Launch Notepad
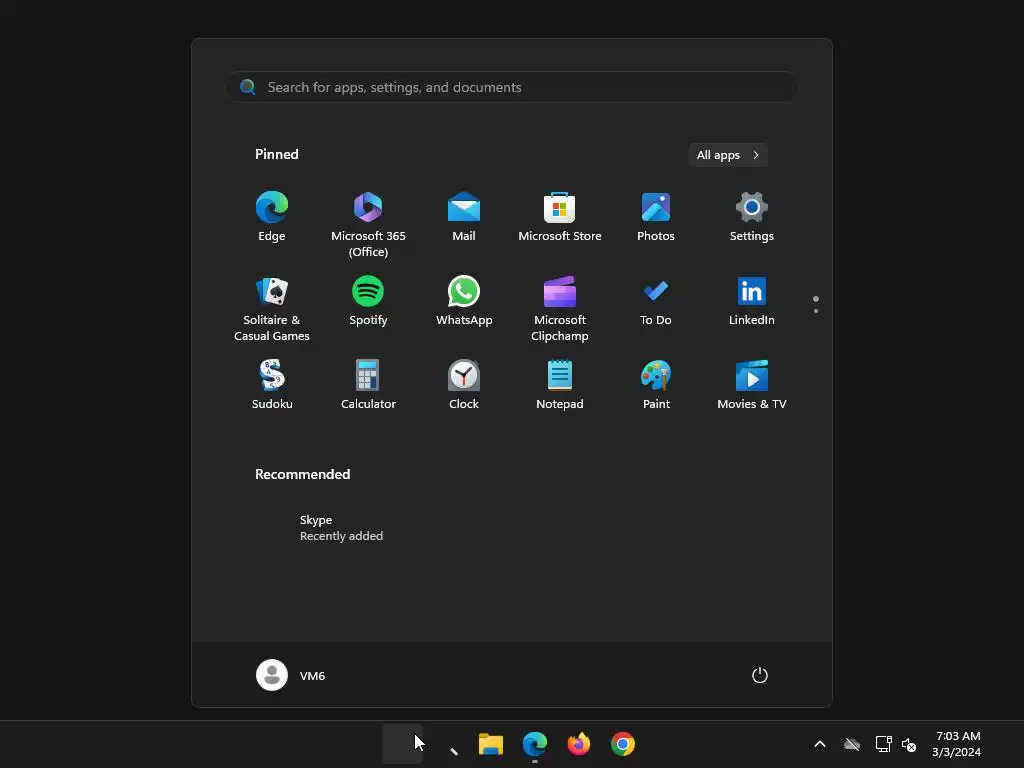The height and width of the screenshot is (768, 1024). click(x=560, y=385)
